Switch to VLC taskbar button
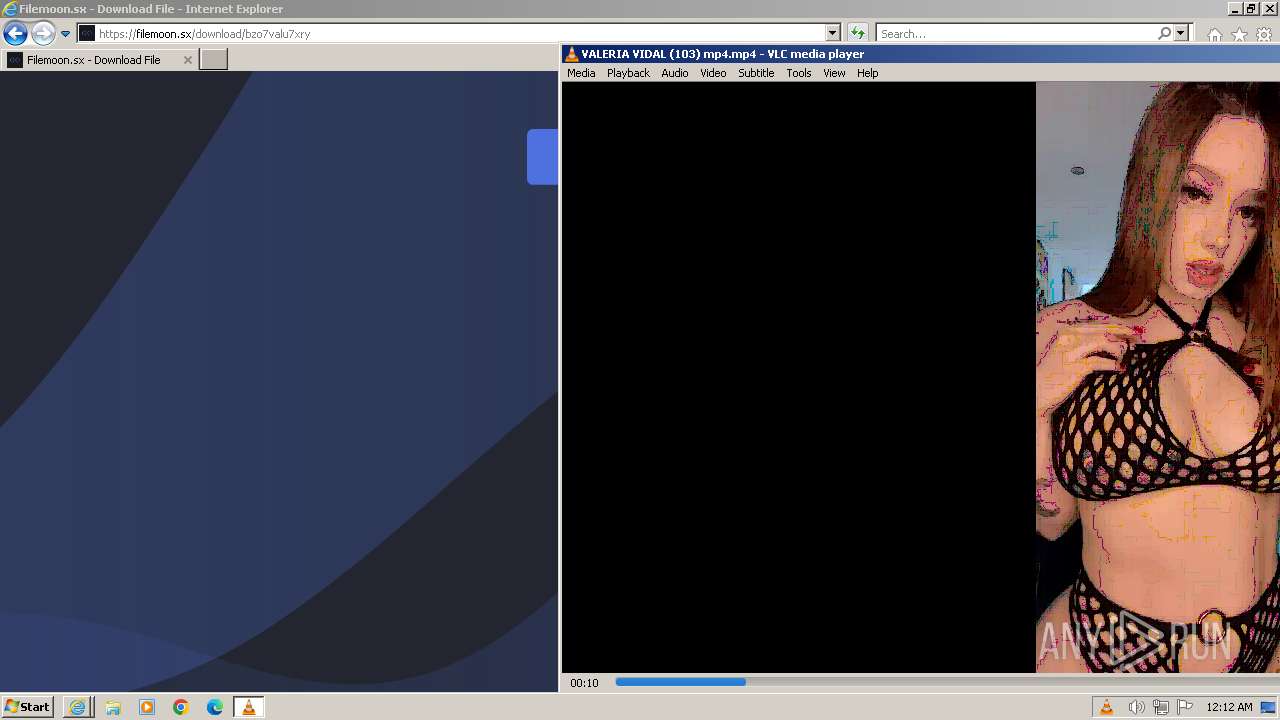Screen dimensions: 1280x720 pyautogui.click(x=248, y=707)
